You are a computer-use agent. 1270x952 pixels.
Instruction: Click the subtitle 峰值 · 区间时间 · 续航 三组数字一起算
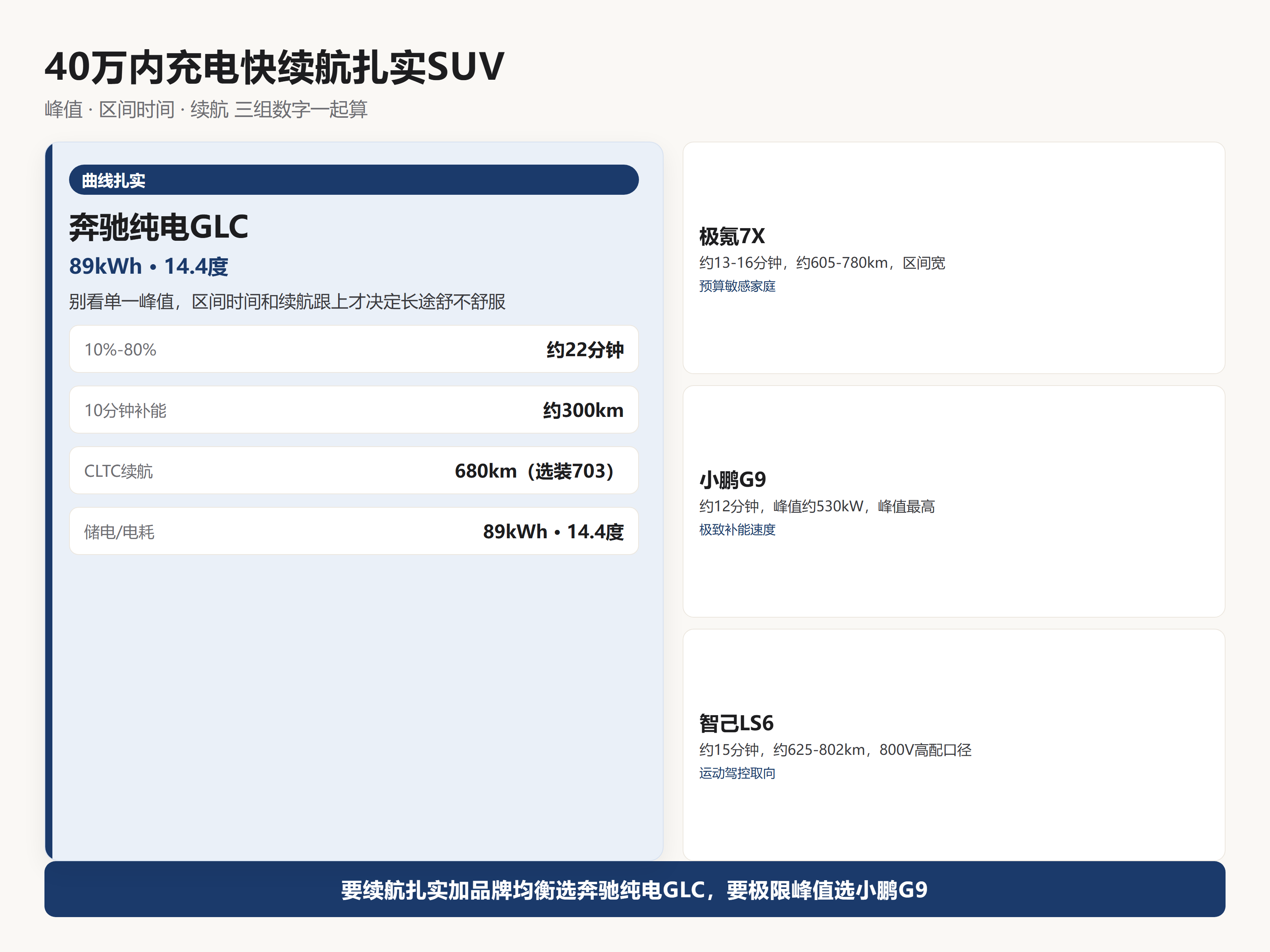[x=206, y=109]
